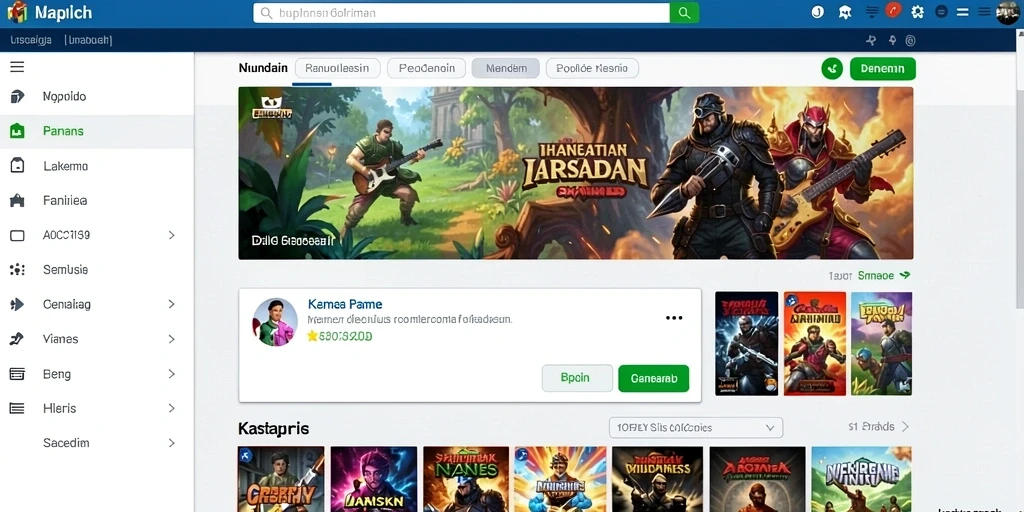Viewport: 1024px width, 512px height.
Task: Click the round green icon beside Denenin
Action: pos(832,69)
